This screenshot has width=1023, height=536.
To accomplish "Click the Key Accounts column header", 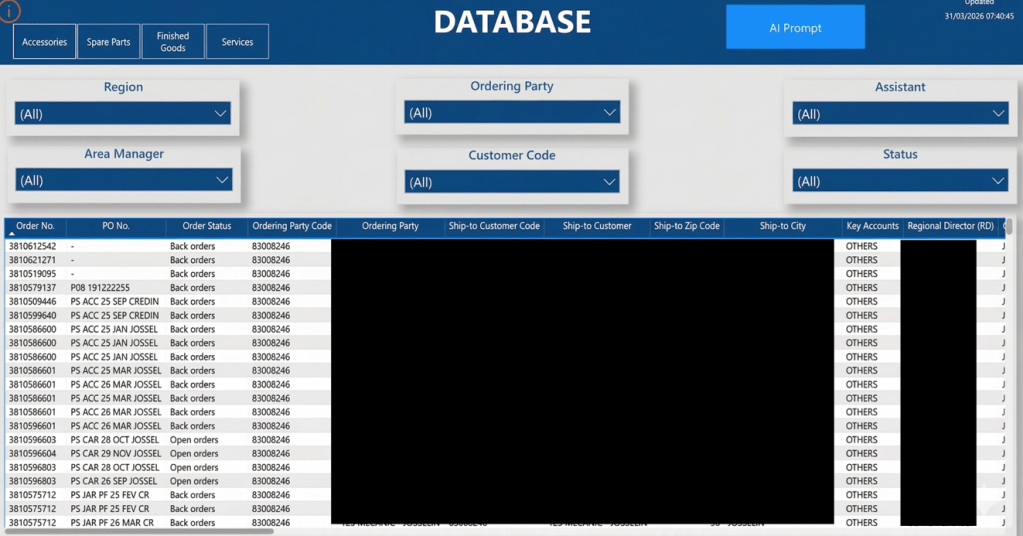I will (x=872, y=226).
